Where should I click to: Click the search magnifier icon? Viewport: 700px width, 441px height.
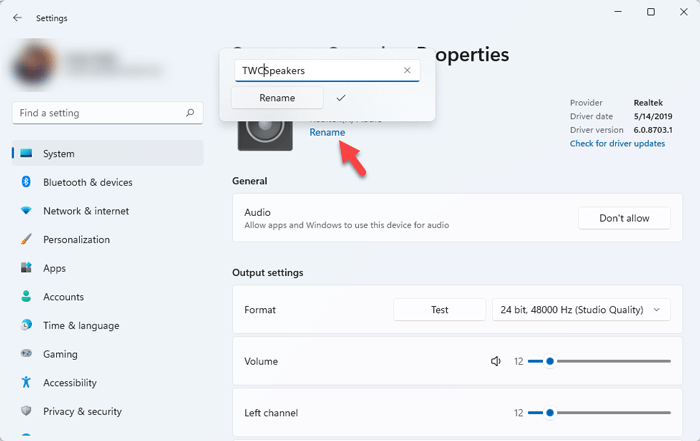point(190,113)
